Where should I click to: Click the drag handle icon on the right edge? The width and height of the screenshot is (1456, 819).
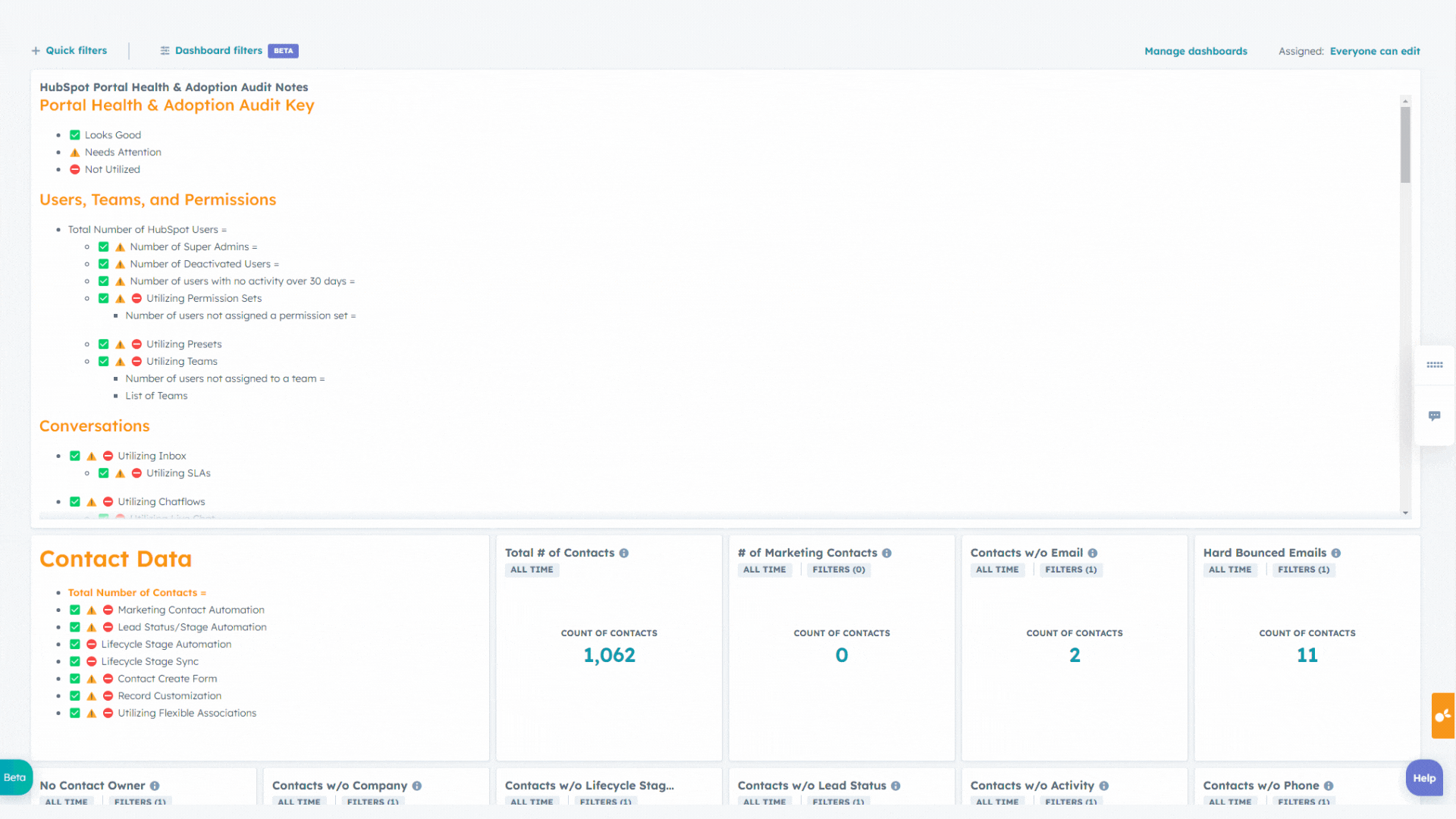[1435, 365]
